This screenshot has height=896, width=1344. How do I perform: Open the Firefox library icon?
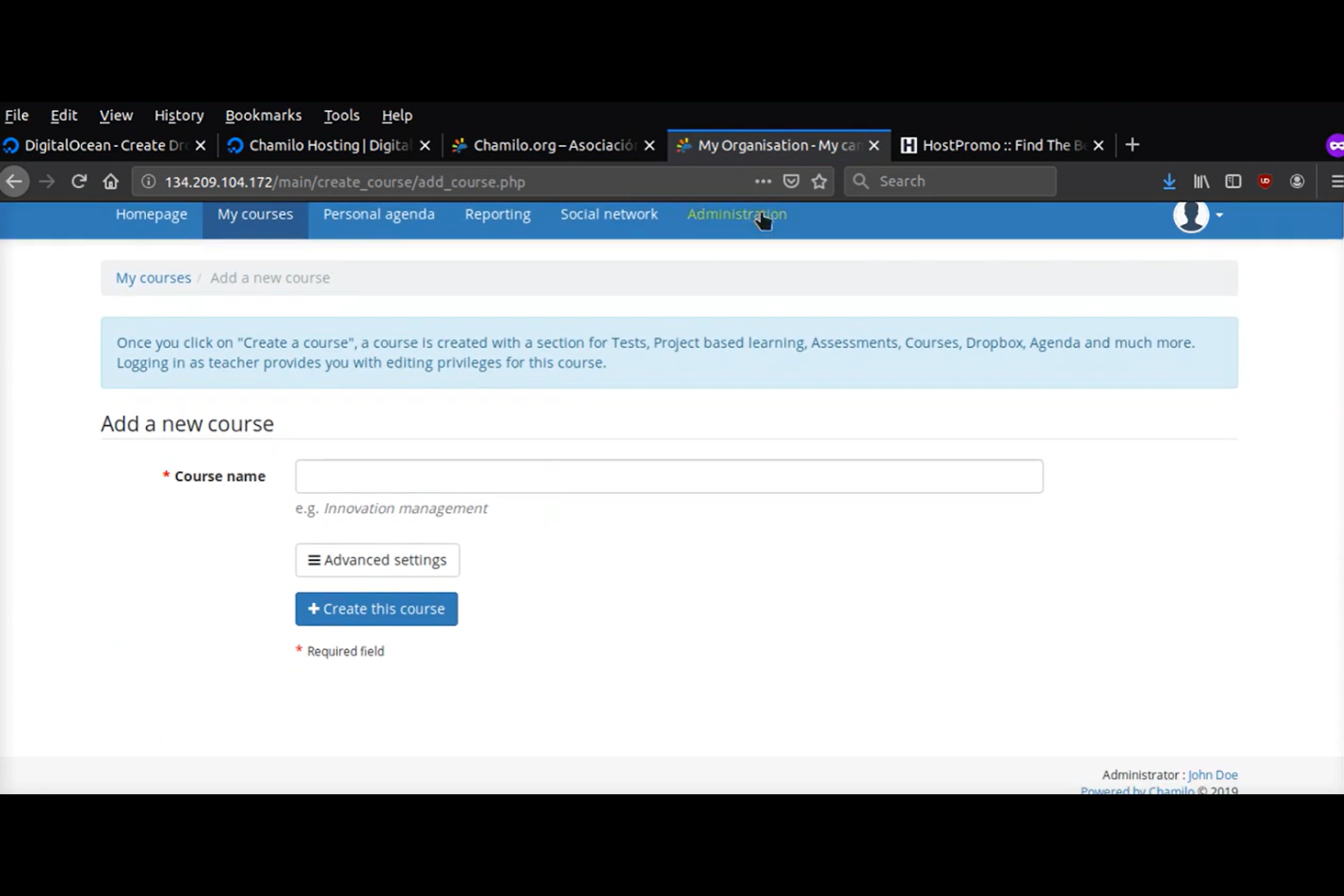[x=1201, y=181]
